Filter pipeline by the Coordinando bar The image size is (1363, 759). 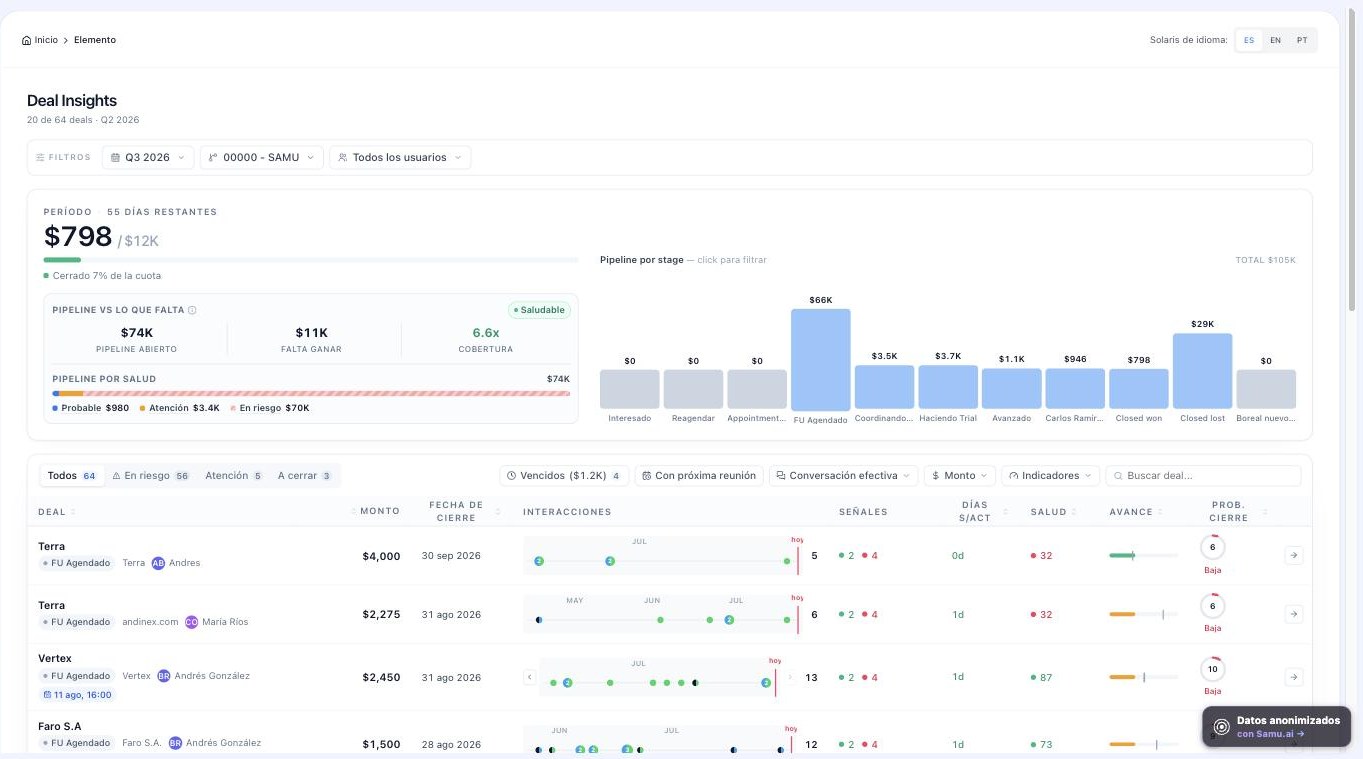click(884, 387)
